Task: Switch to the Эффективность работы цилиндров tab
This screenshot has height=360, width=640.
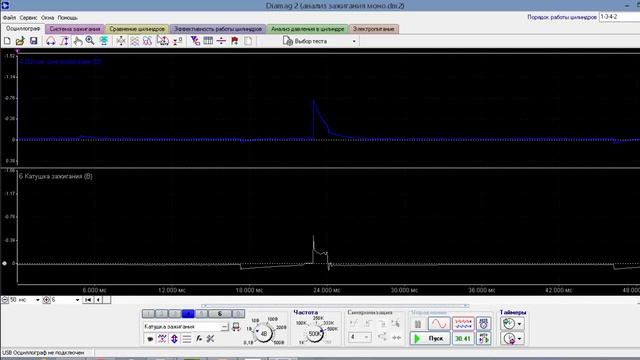Action: click(x=218, y=29)
